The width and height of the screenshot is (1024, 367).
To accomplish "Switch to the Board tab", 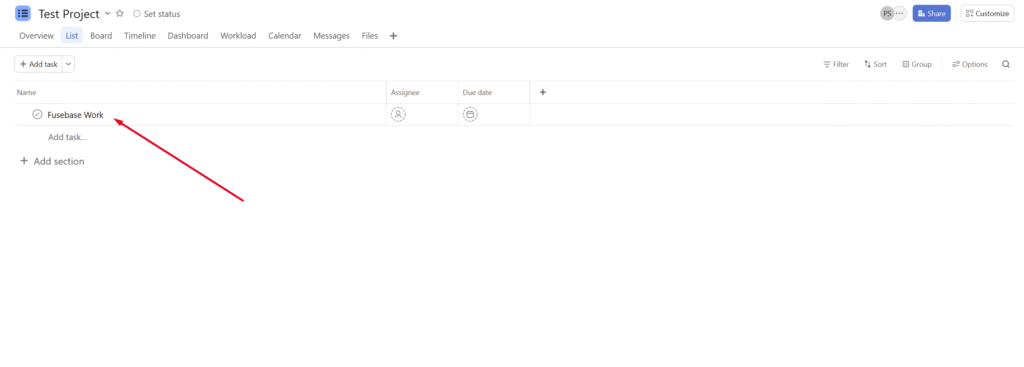I will (x=101, y=36).
